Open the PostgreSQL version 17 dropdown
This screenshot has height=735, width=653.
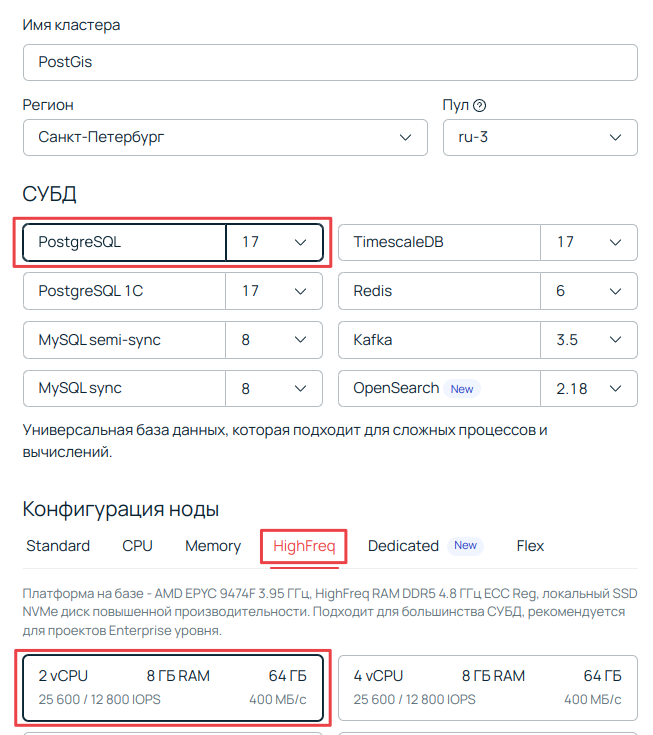[274, 242]
